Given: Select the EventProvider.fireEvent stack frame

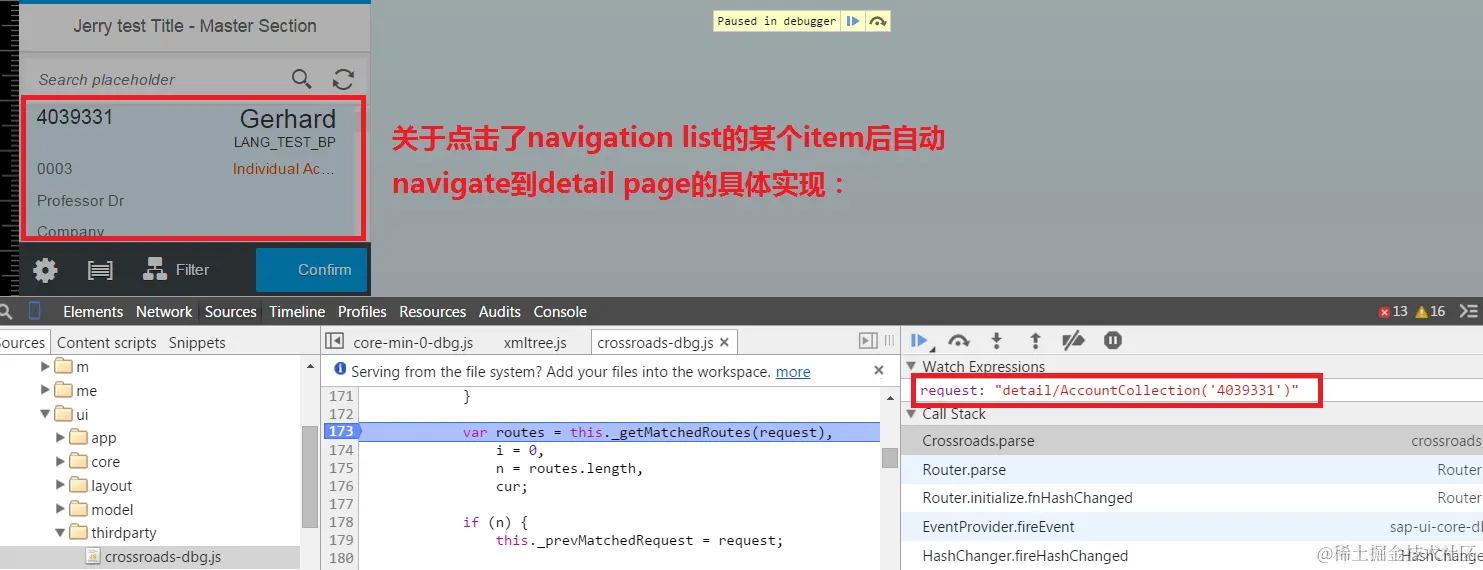Looking at the screenshot, I should tap(1192, 526).
